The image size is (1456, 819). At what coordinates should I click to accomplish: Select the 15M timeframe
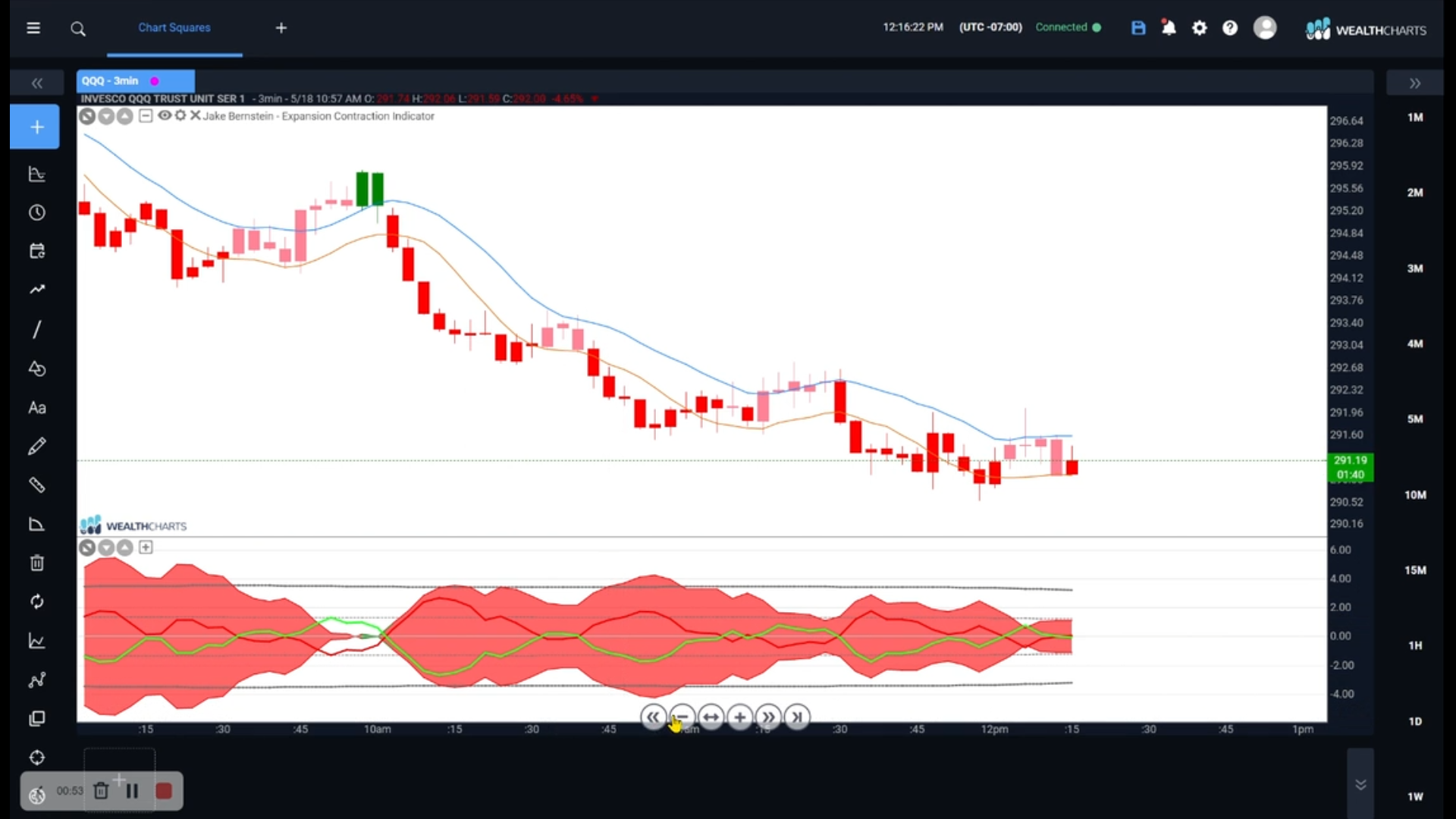coord(1415,570)
